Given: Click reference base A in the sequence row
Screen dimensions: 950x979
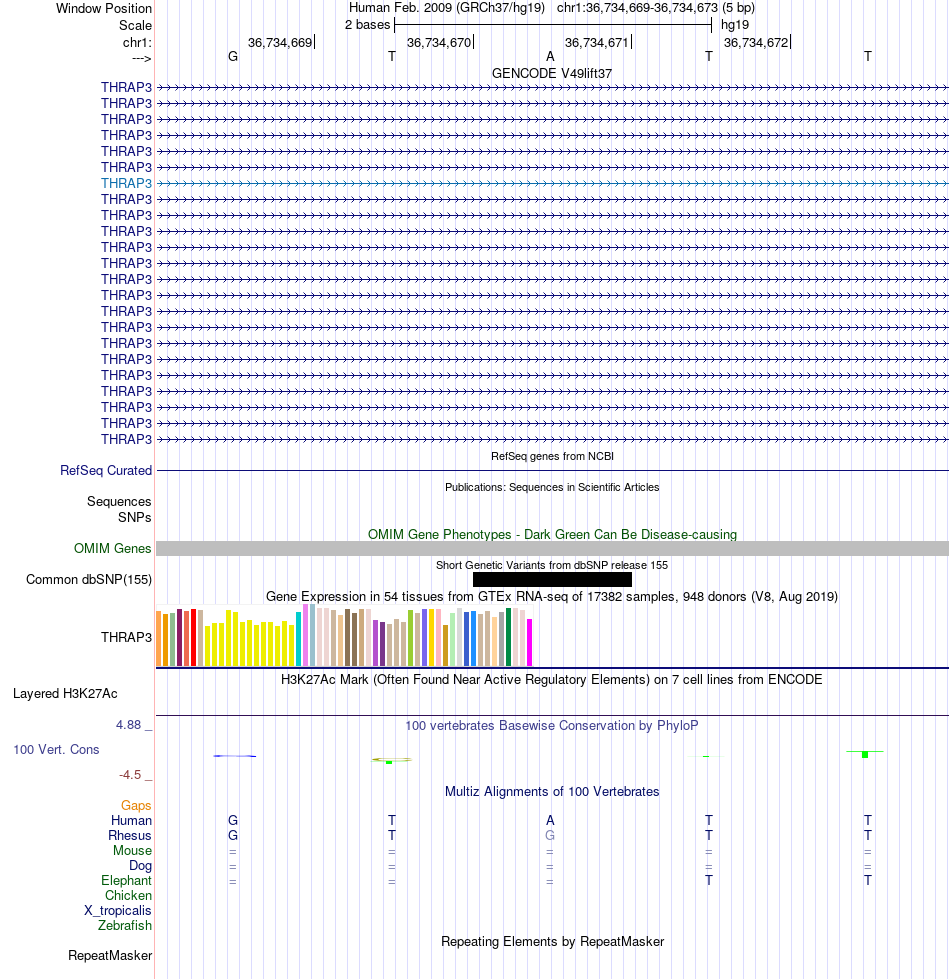Looking at the screenshot, I should coord(550,57).
